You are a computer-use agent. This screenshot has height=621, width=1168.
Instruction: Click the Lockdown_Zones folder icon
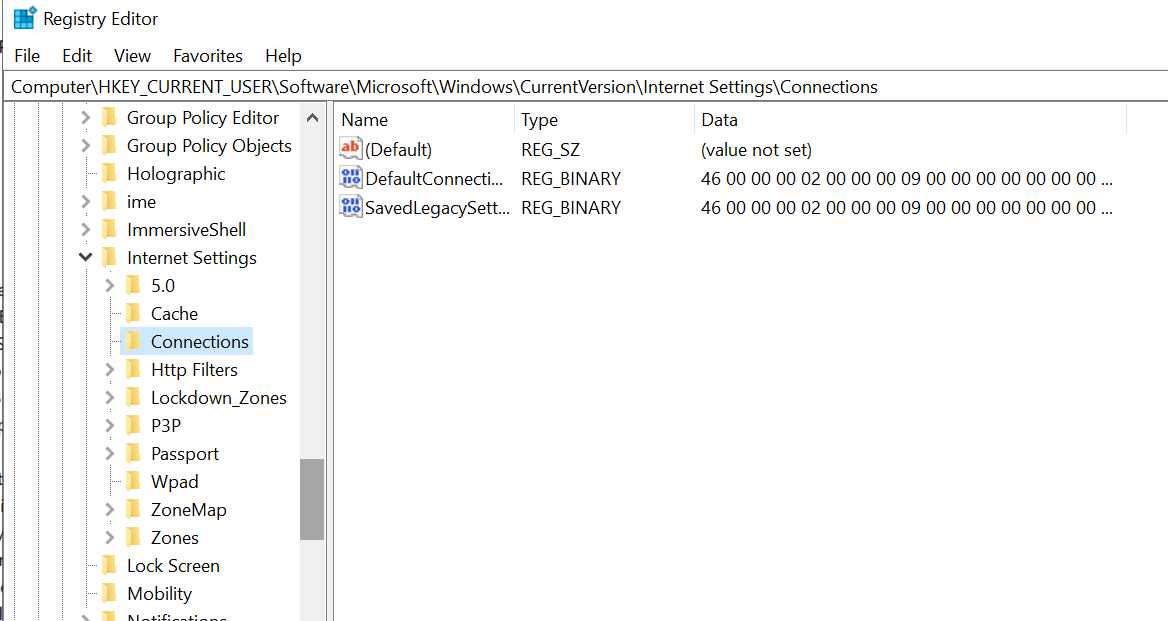[133, 398]
